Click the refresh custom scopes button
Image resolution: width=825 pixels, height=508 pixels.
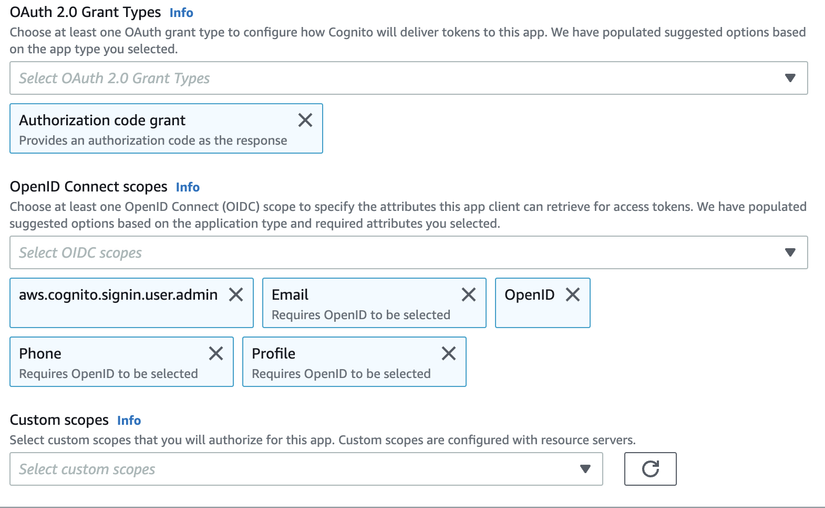click(x=650, y=468)
